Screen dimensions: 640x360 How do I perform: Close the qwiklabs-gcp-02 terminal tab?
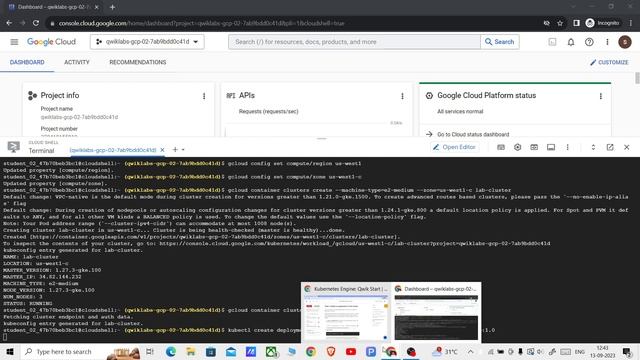click(162, 150)
